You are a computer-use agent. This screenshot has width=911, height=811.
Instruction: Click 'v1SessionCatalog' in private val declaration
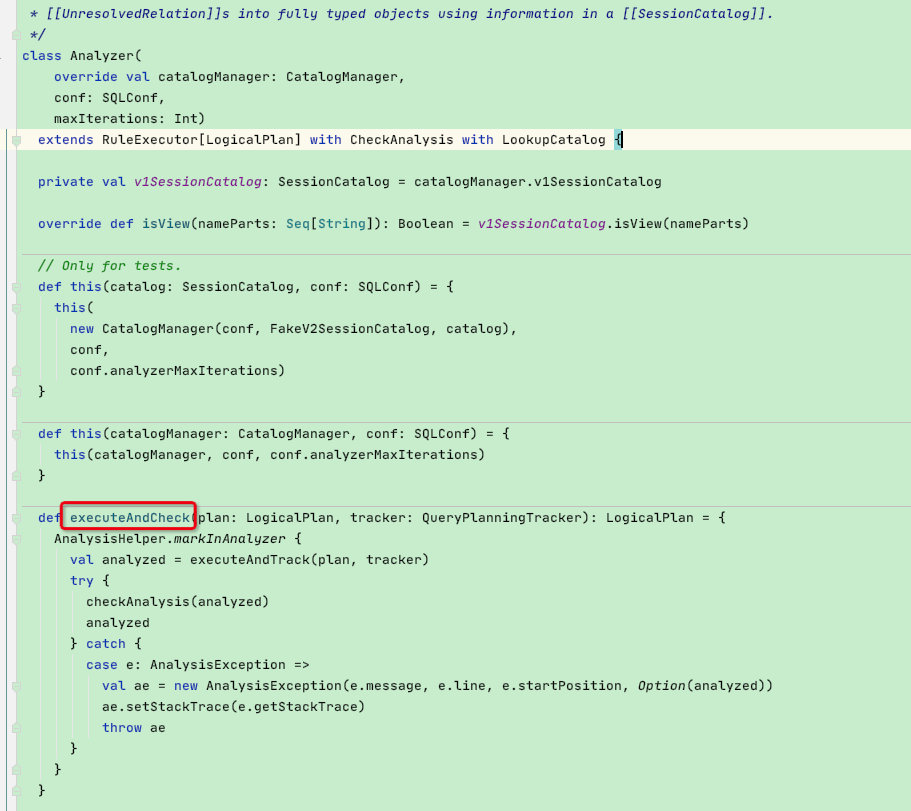(x=198, y=182)
